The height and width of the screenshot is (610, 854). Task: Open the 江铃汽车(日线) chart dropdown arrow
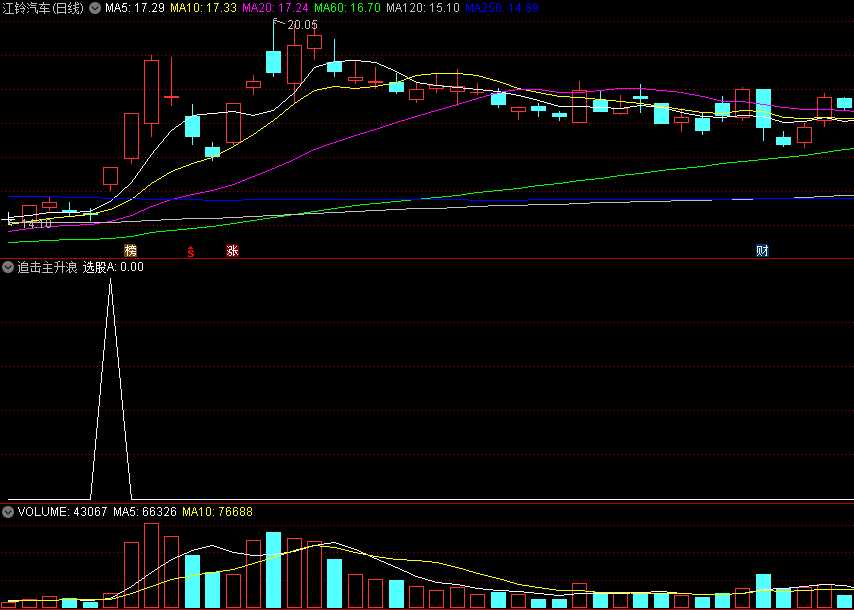pos(95,8)
